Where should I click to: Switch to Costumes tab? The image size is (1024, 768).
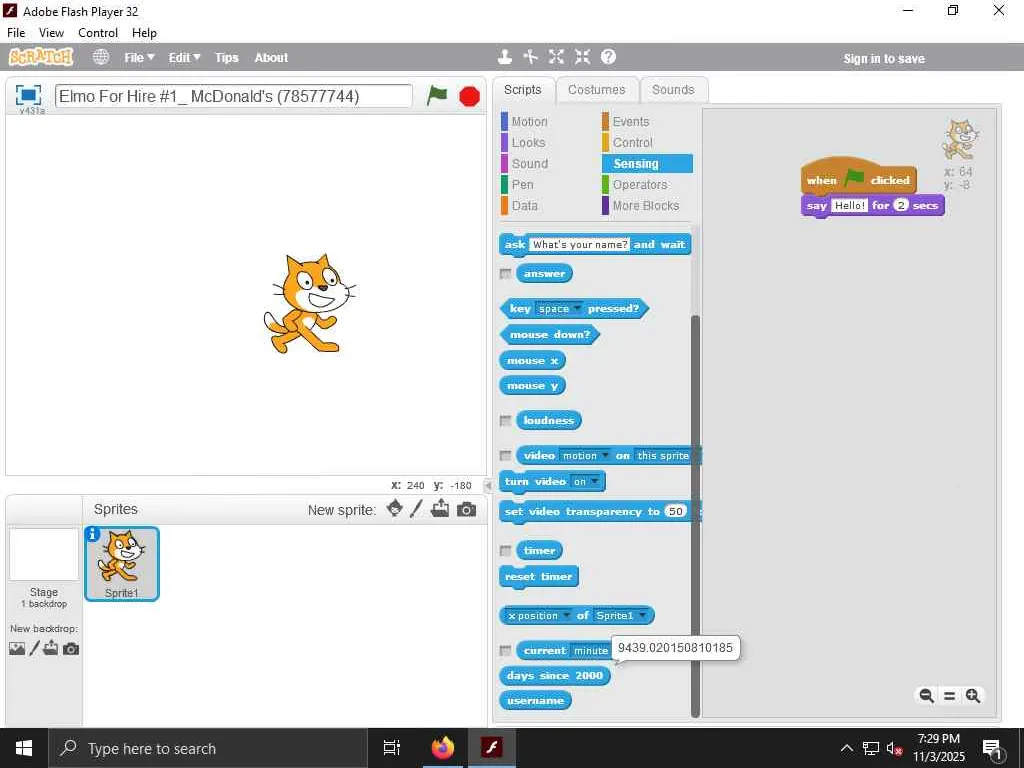pos(596,90)
